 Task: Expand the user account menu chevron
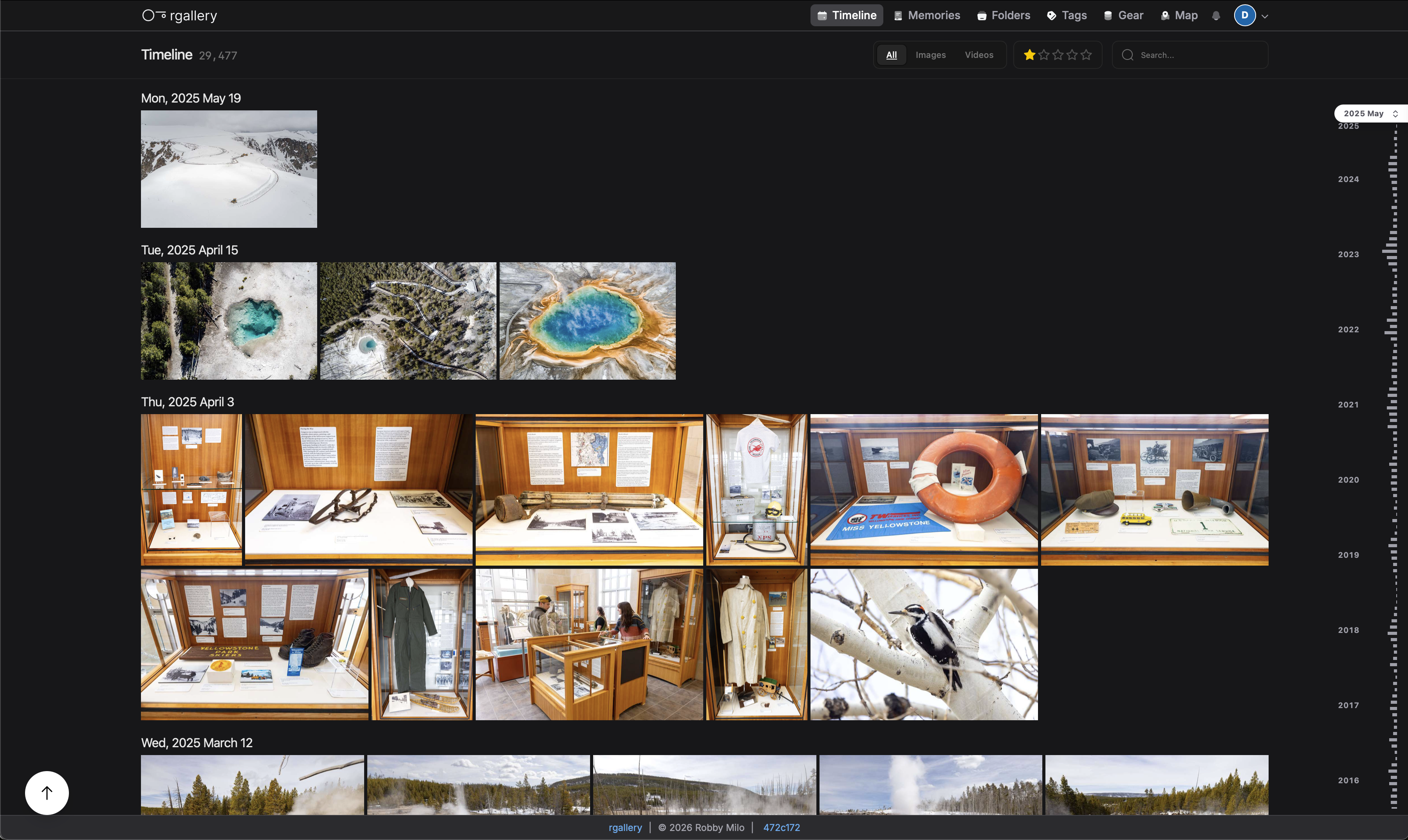point(1265,16)
